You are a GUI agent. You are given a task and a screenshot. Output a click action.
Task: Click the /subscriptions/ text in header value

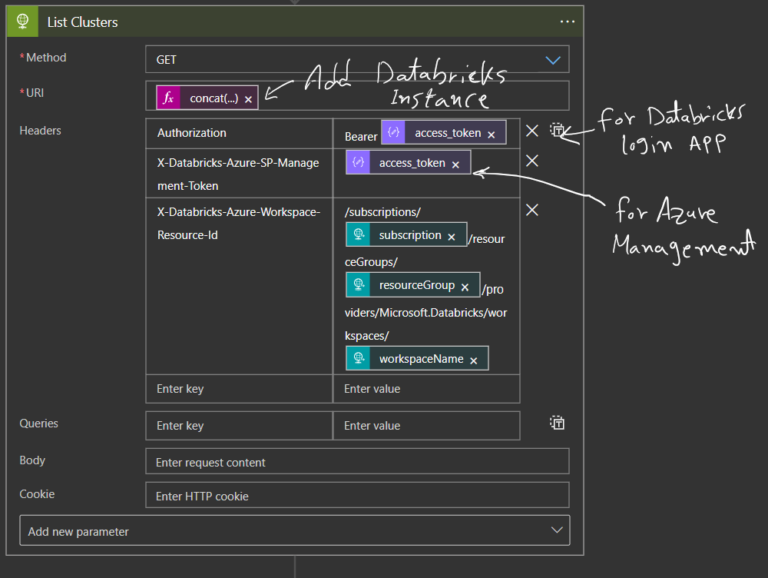[x=383, y=212]
